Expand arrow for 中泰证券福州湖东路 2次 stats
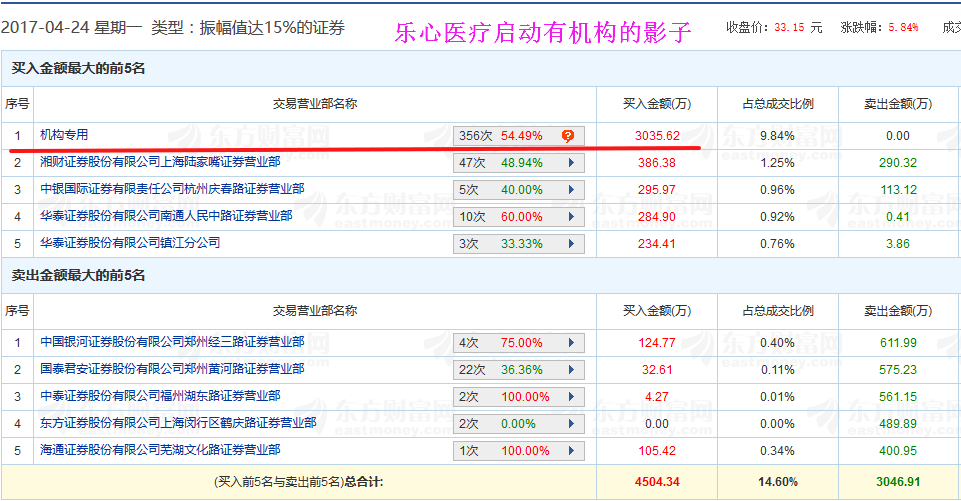961x501 pixels. pyautogui.click(x=571, y=397)
